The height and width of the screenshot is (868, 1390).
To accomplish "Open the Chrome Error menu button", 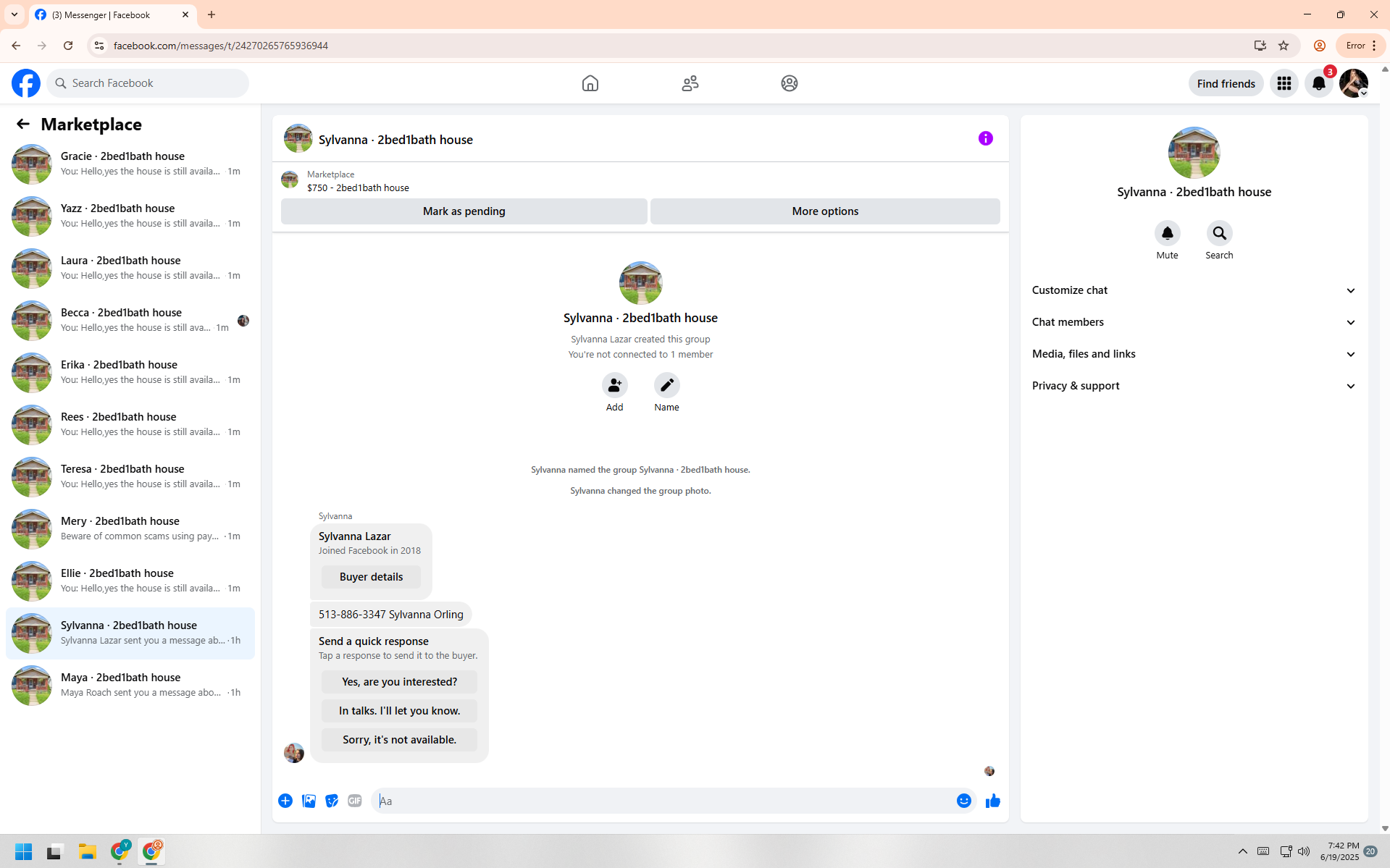I will click(1361, 46).
